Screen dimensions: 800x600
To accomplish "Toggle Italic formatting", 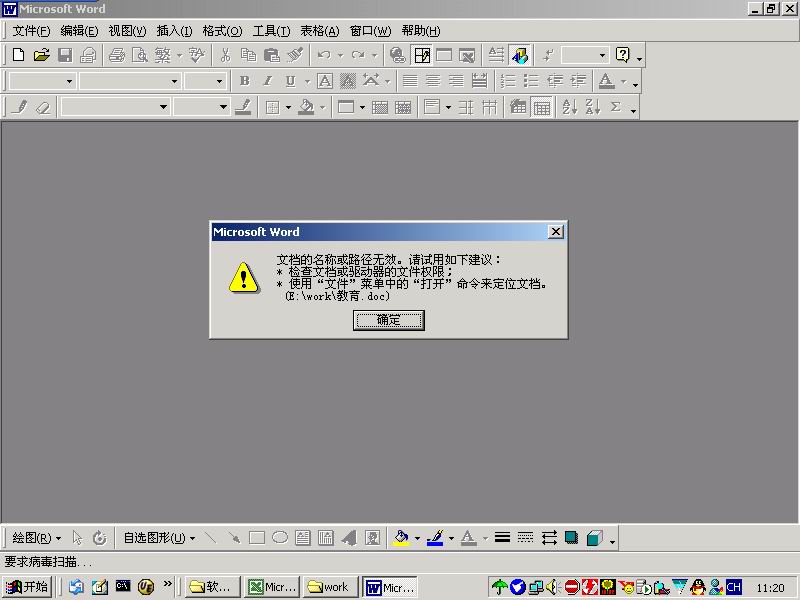I will coord(267,81).
